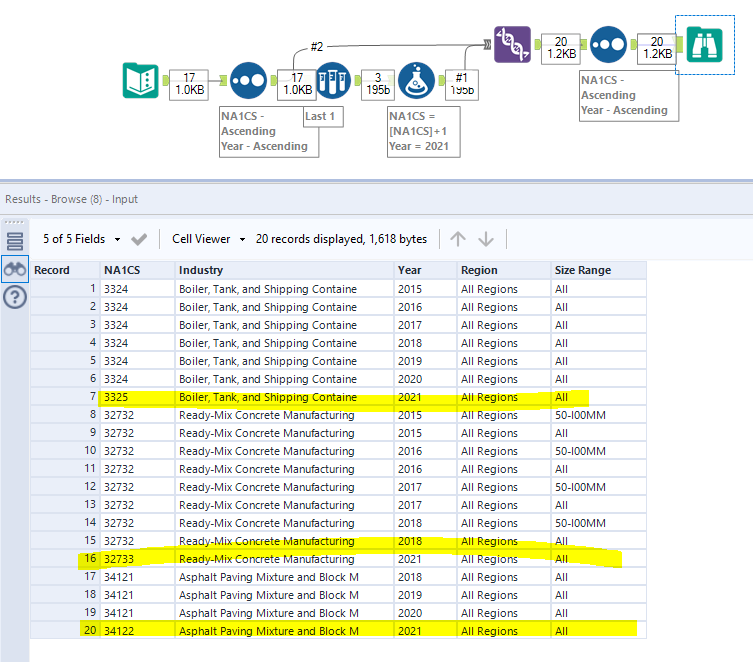Click the purple Union tool

point(512,45)
